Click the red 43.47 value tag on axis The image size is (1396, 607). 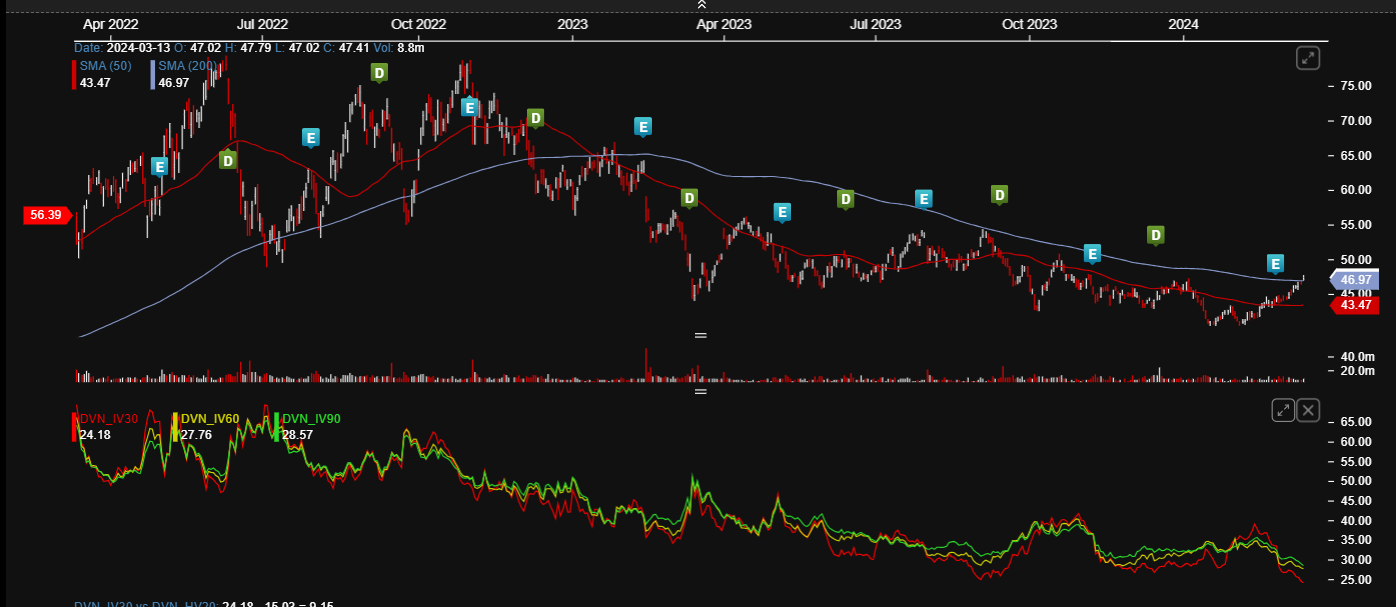tap(1354, 305)
